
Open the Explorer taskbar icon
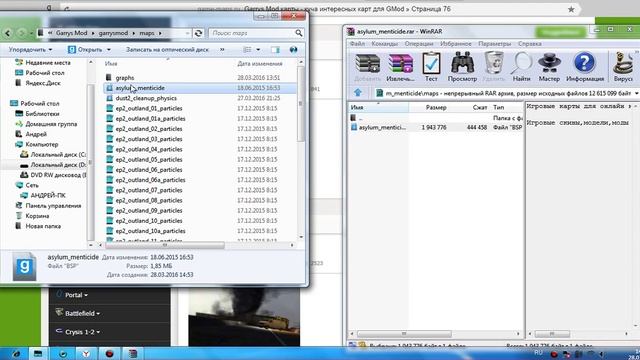coord(38,353)
